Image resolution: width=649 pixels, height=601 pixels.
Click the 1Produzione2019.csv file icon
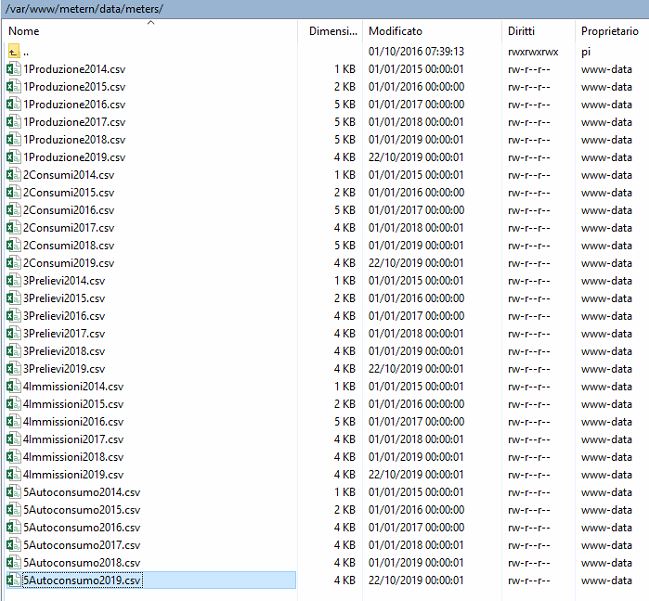(x=14, y=157)
